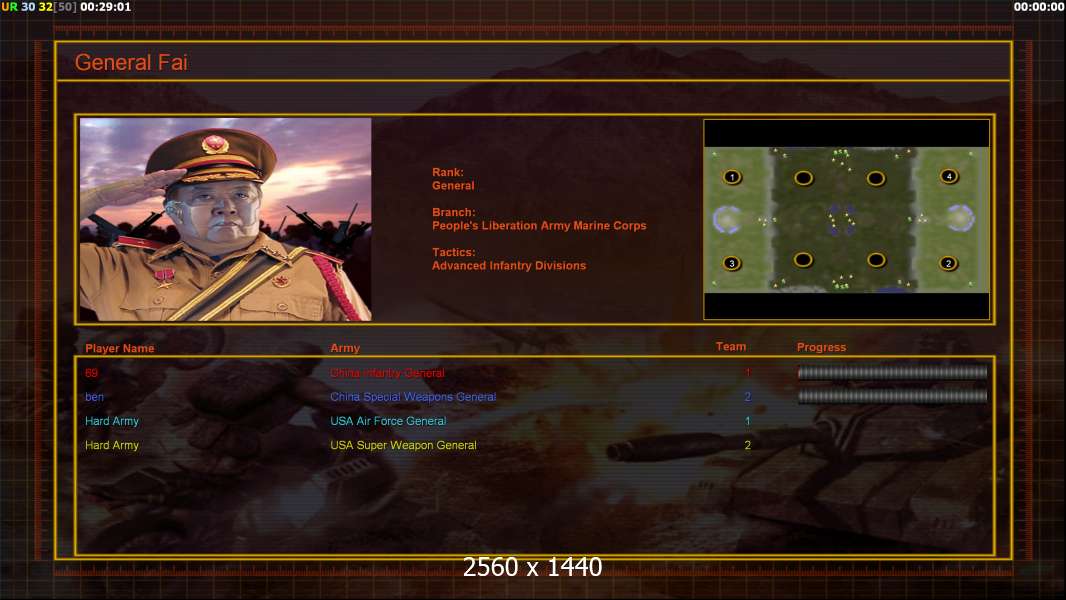1066x600 pixels.
Task: Click progress bar for China Infantry General
Action: (893, 372)
